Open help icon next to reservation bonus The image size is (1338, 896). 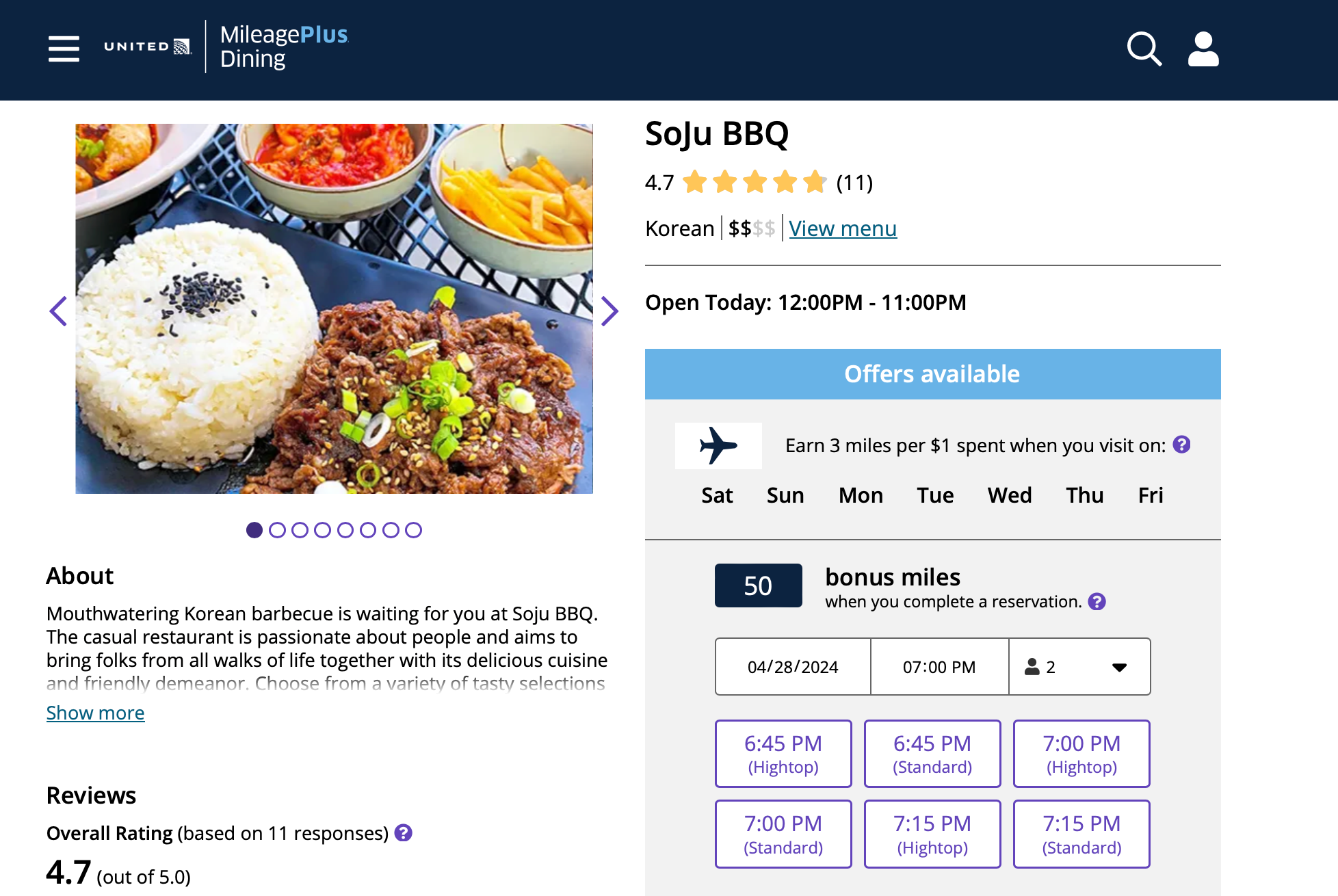1097,601
